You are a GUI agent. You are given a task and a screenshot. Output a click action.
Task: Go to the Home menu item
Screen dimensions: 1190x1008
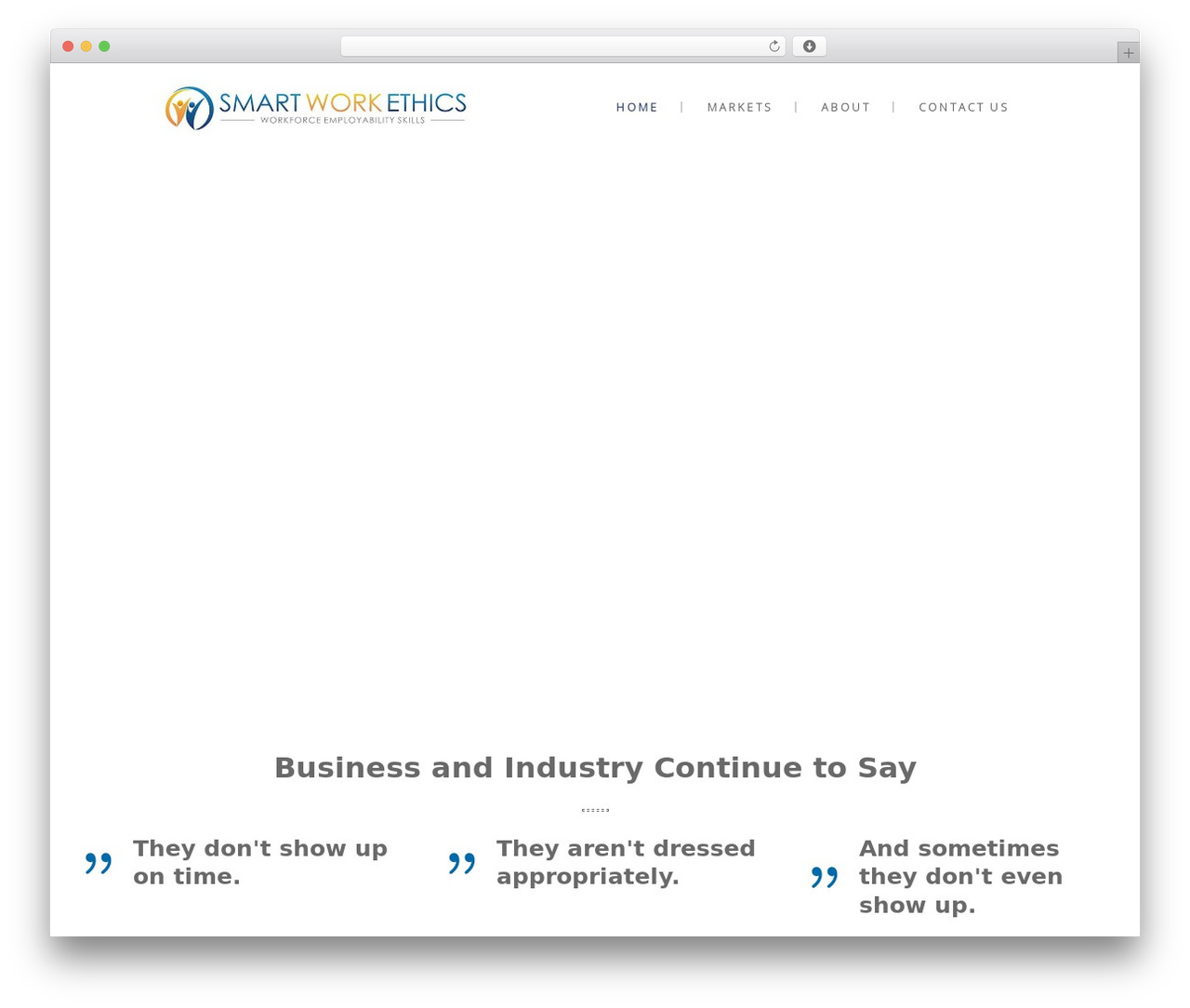point(637,107)
